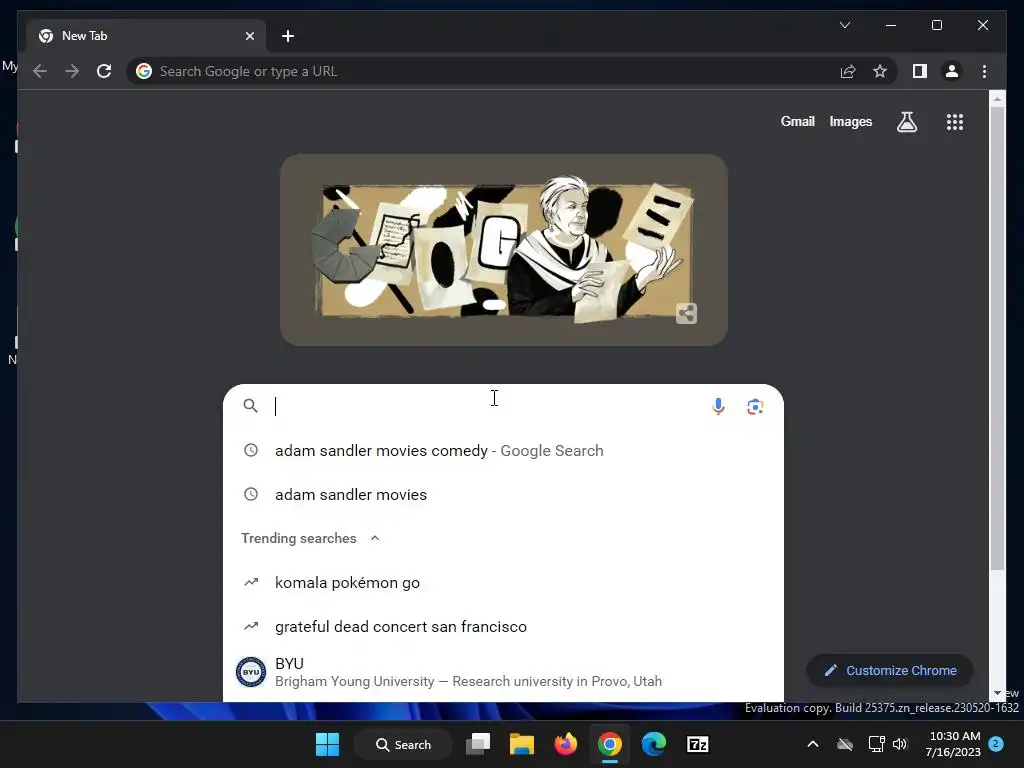Open Task View on the taskbar
This screenshot has height=768, width=1024.
478,744
